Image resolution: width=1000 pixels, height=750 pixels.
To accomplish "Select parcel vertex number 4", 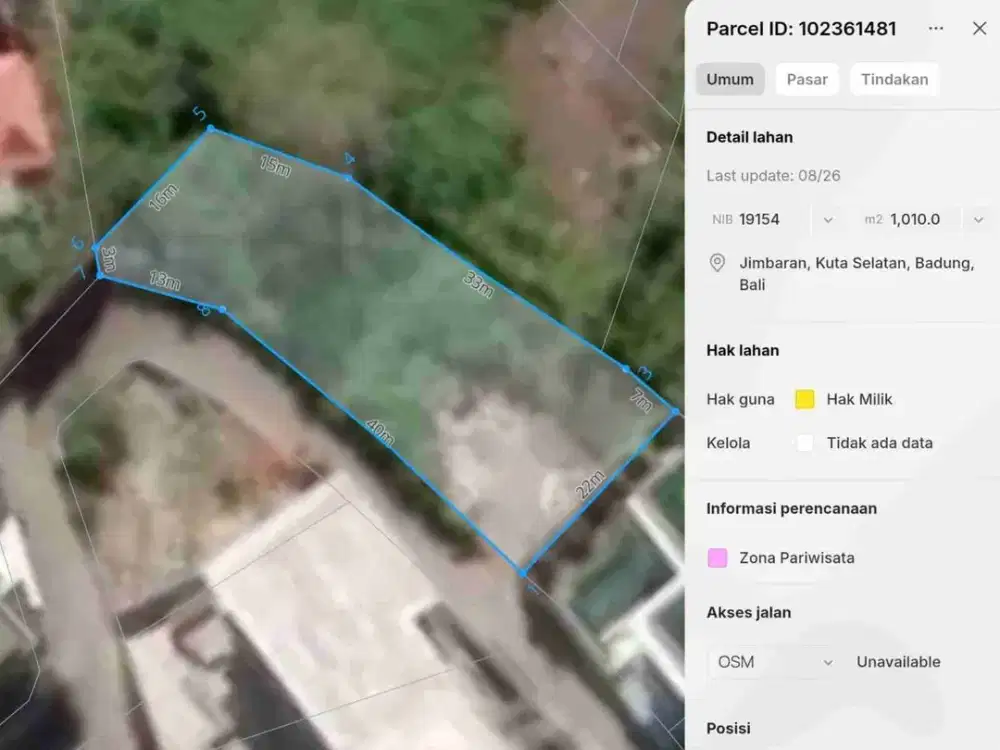I will coord(349,177).
